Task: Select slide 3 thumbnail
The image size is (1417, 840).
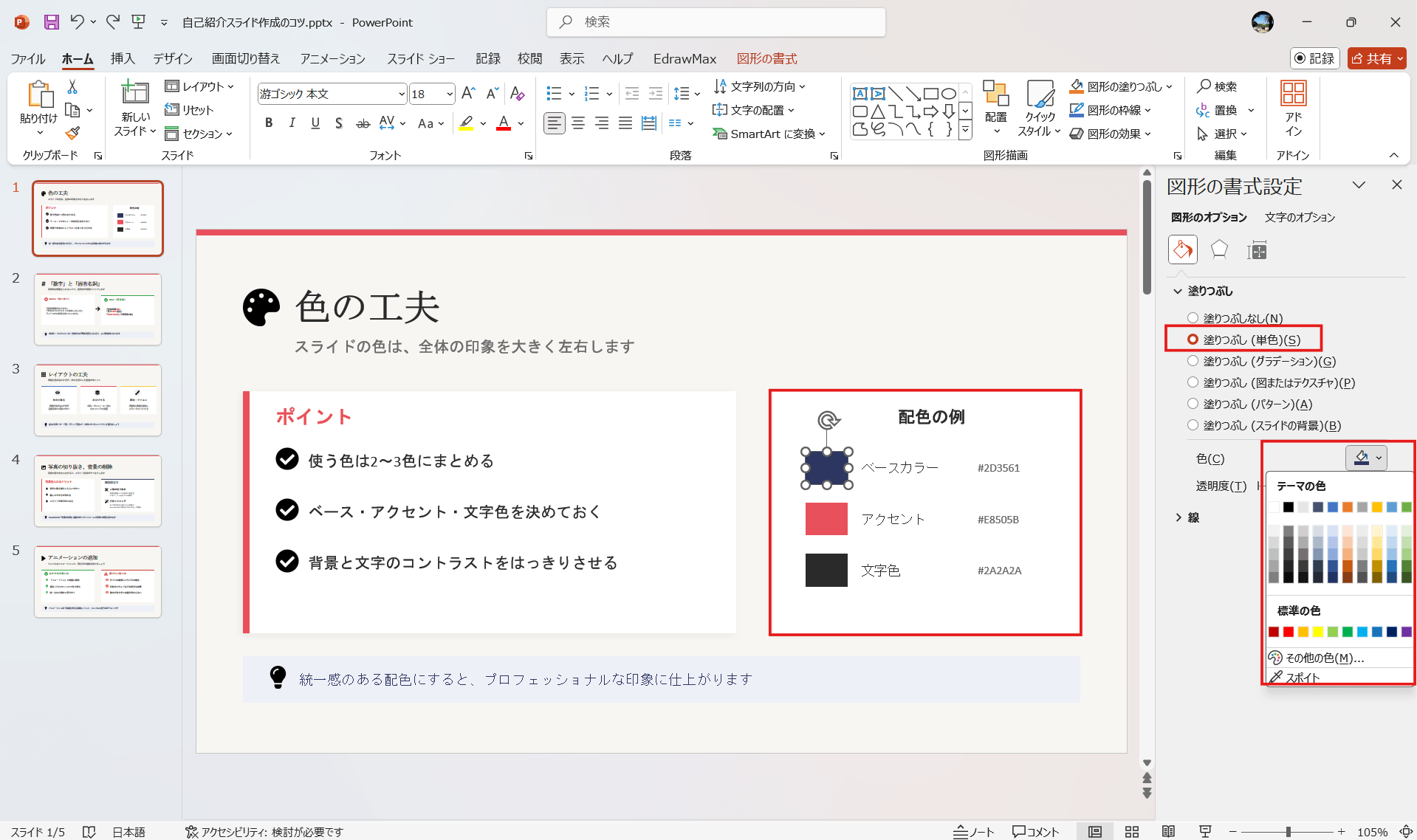Action: click(97, 399)
